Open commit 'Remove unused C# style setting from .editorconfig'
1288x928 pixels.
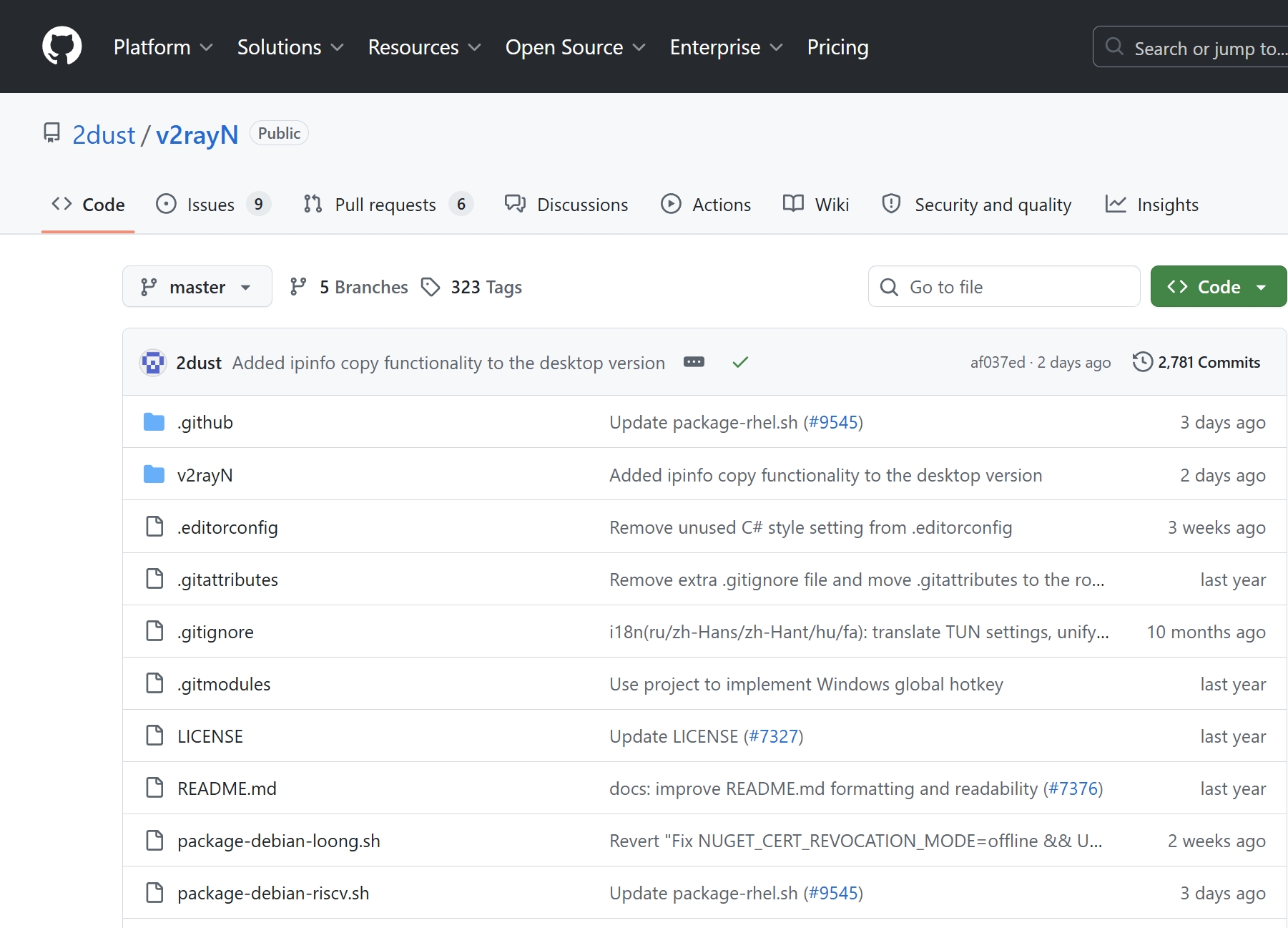coord(810,527)
